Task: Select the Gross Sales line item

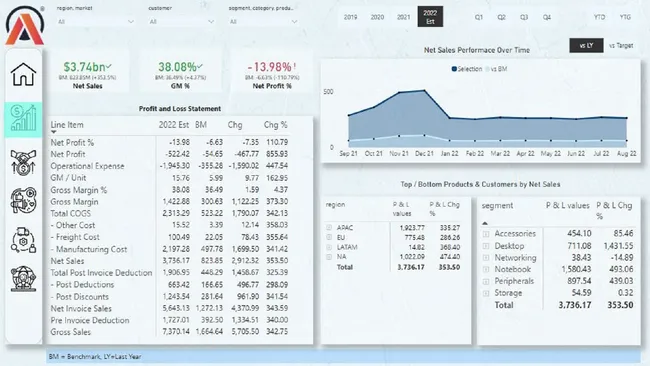Action: tap(70, 332)
